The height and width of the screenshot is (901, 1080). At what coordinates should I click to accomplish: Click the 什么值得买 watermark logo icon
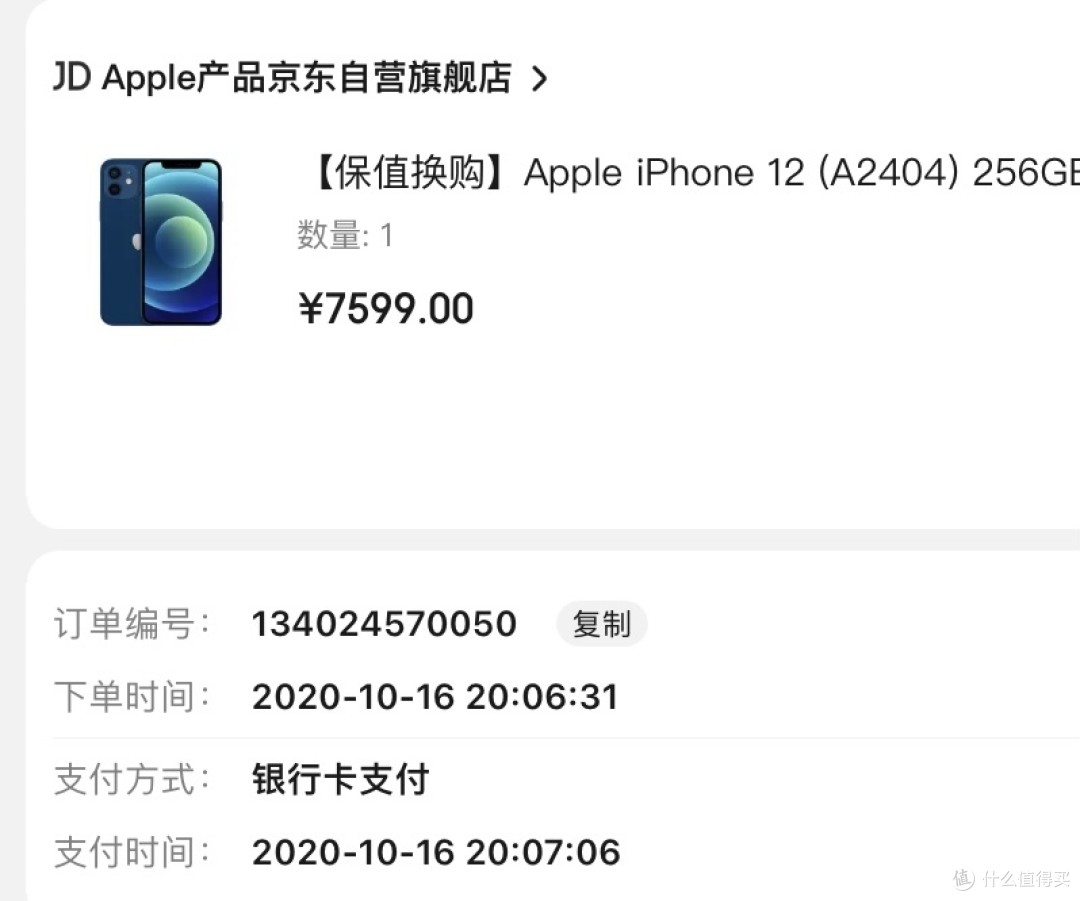point(964,878)
